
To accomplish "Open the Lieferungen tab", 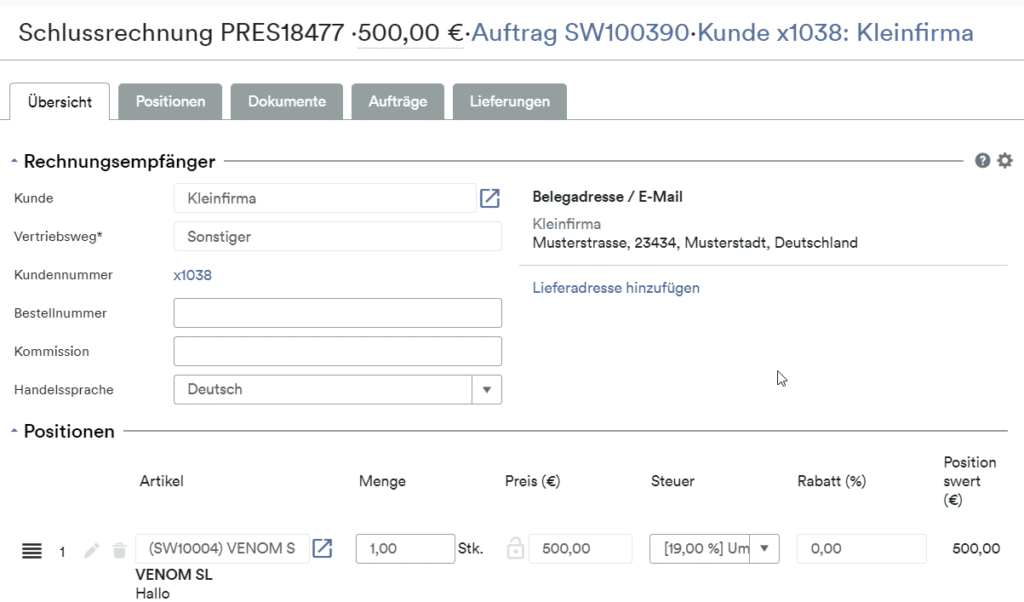I will pos(509,100).
